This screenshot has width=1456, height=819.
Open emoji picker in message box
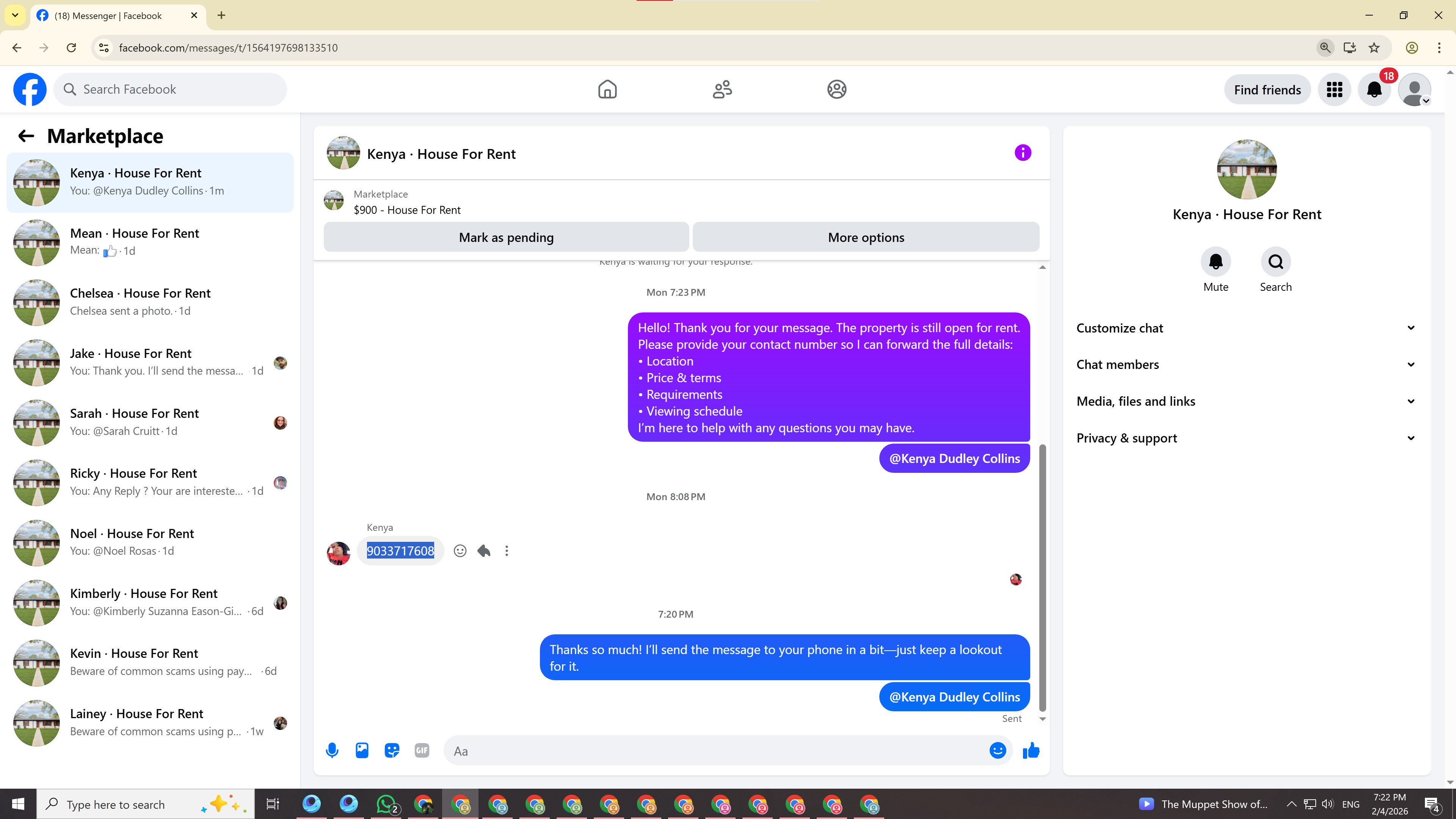point(998,751)
